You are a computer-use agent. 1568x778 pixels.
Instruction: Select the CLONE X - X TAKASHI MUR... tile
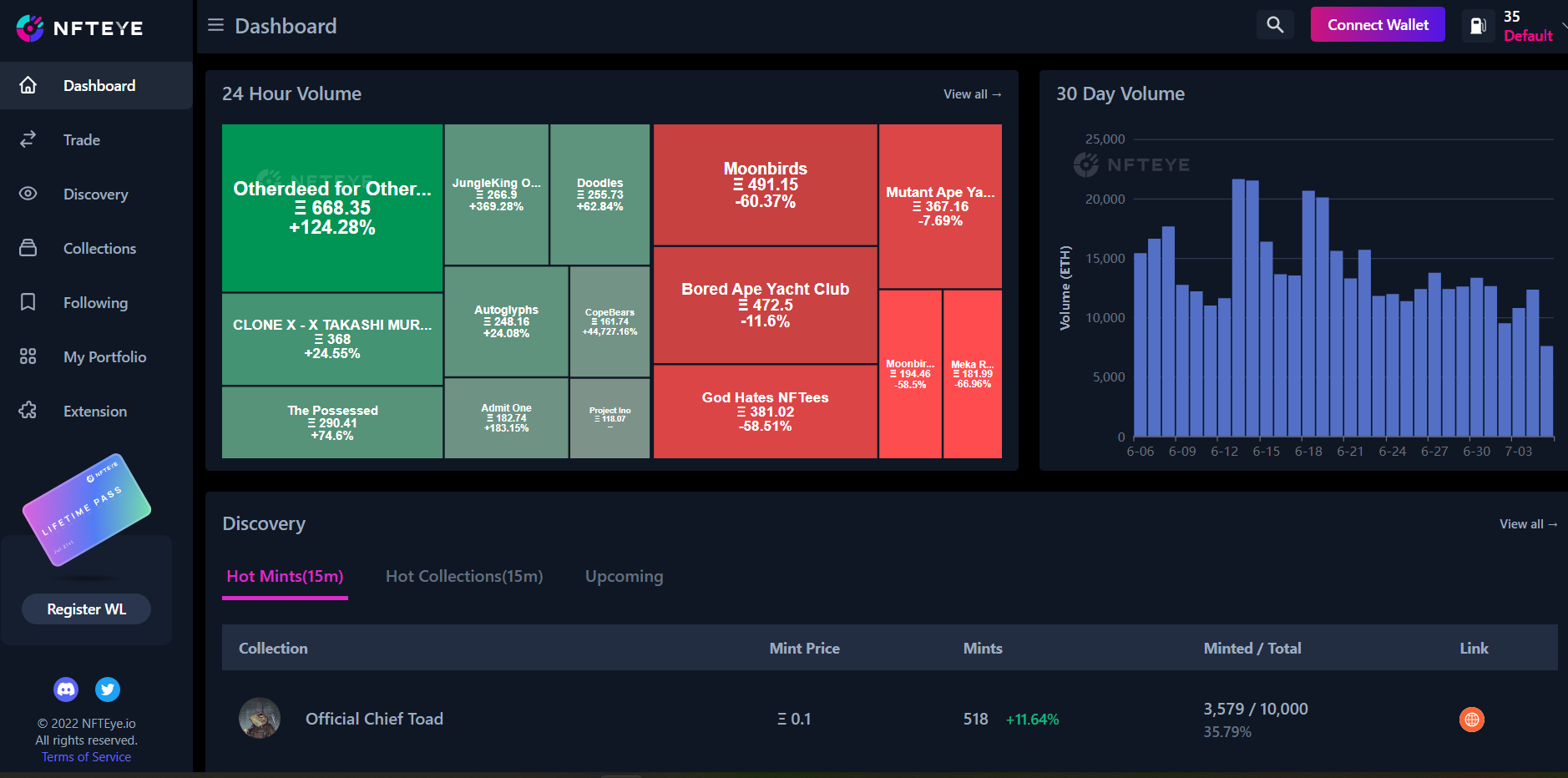(x=332, y=339)
